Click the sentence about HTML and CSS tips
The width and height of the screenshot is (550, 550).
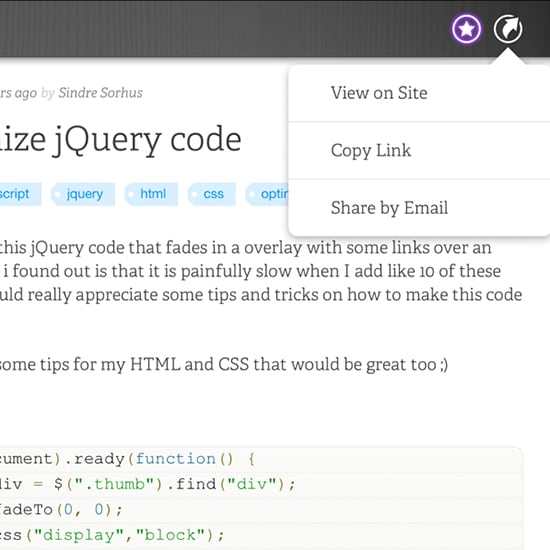pyautogui.click(x=224, y=364)
